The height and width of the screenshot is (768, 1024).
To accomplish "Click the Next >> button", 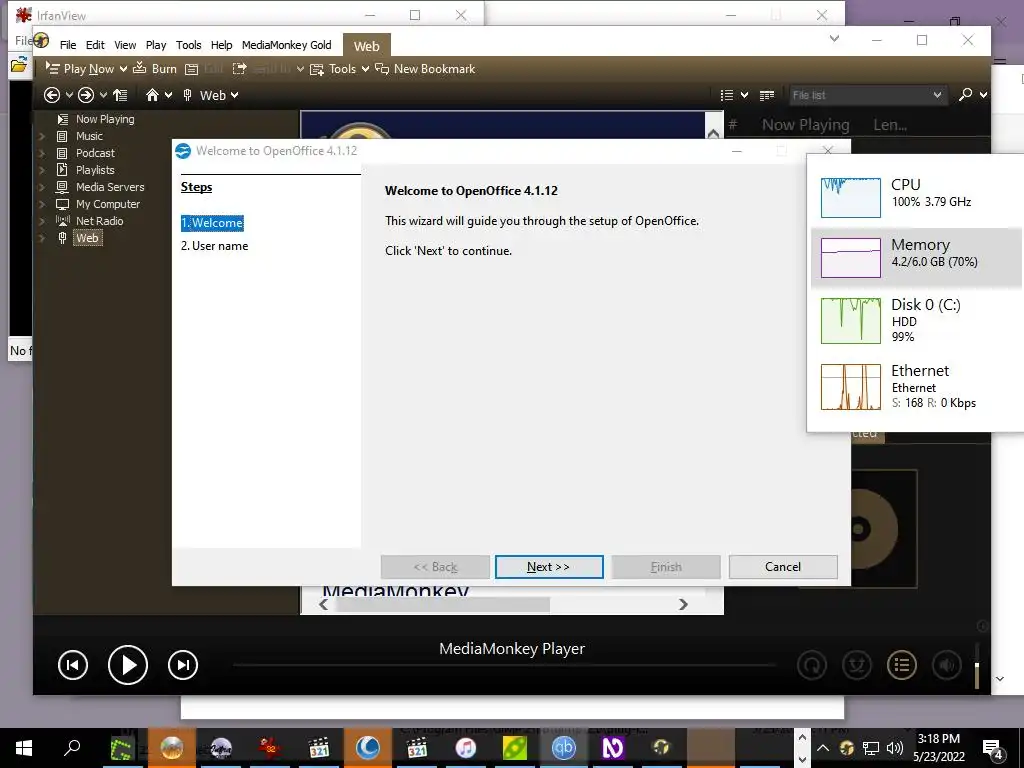I will click(549, 567).
